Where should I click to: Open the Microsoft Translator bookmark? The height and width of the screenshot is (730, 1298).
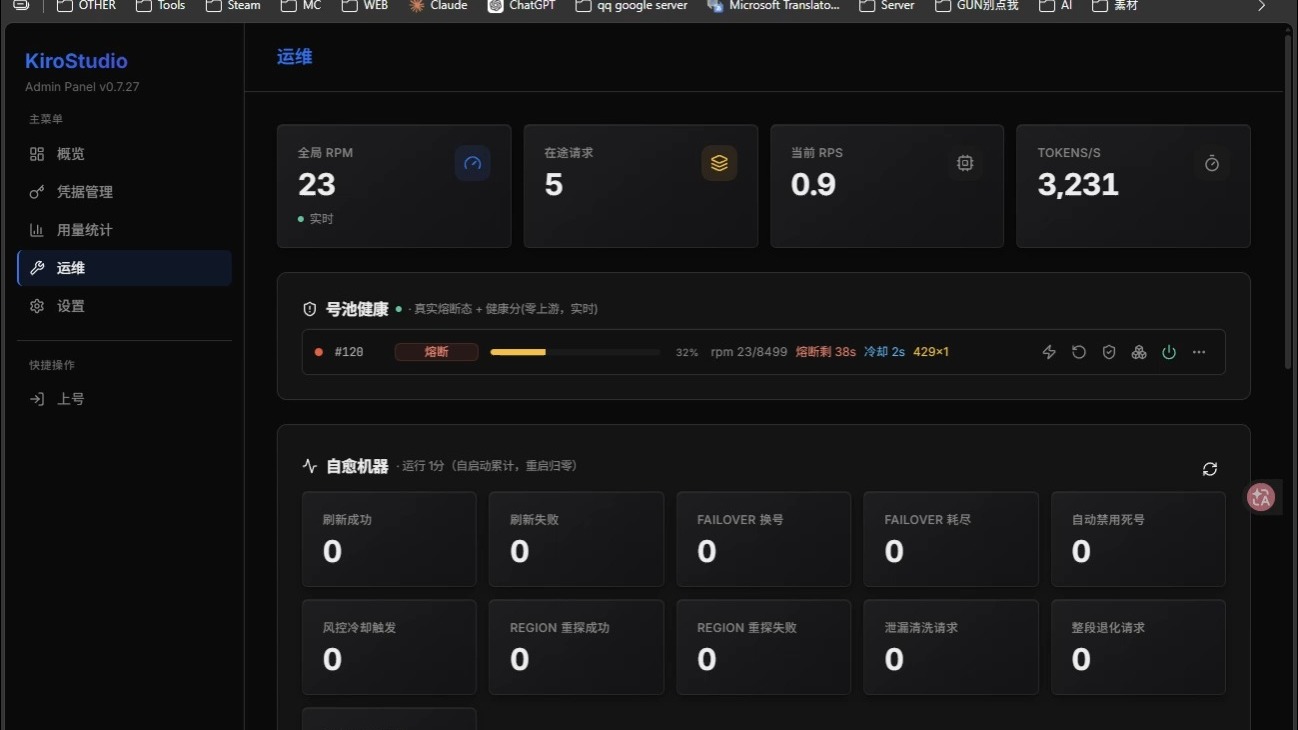[x=774, y=5]
